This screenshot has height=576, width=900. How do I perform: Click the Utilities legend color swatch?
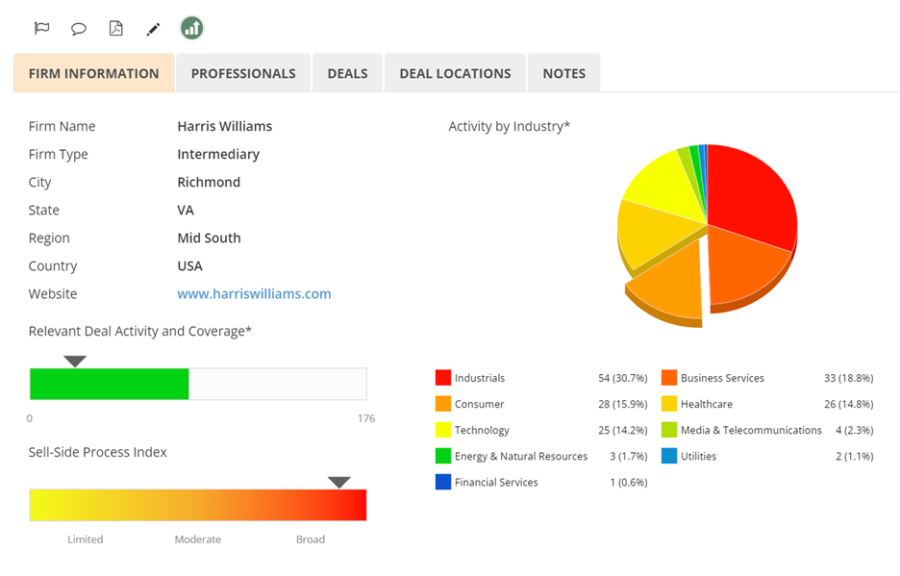click(x=669, y=456)
